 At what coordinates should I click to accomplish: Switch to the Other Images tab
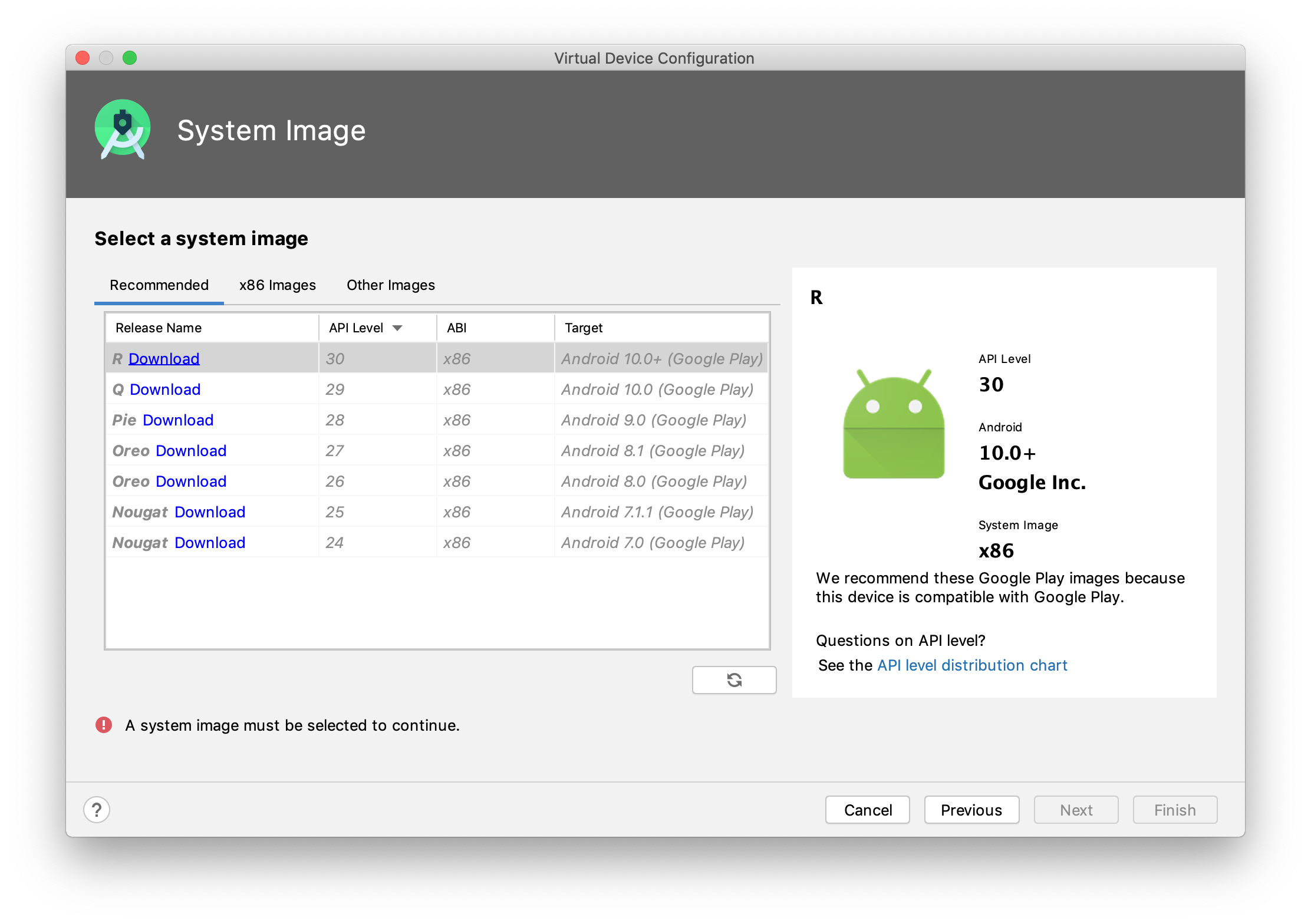click(x=390, y=285)
